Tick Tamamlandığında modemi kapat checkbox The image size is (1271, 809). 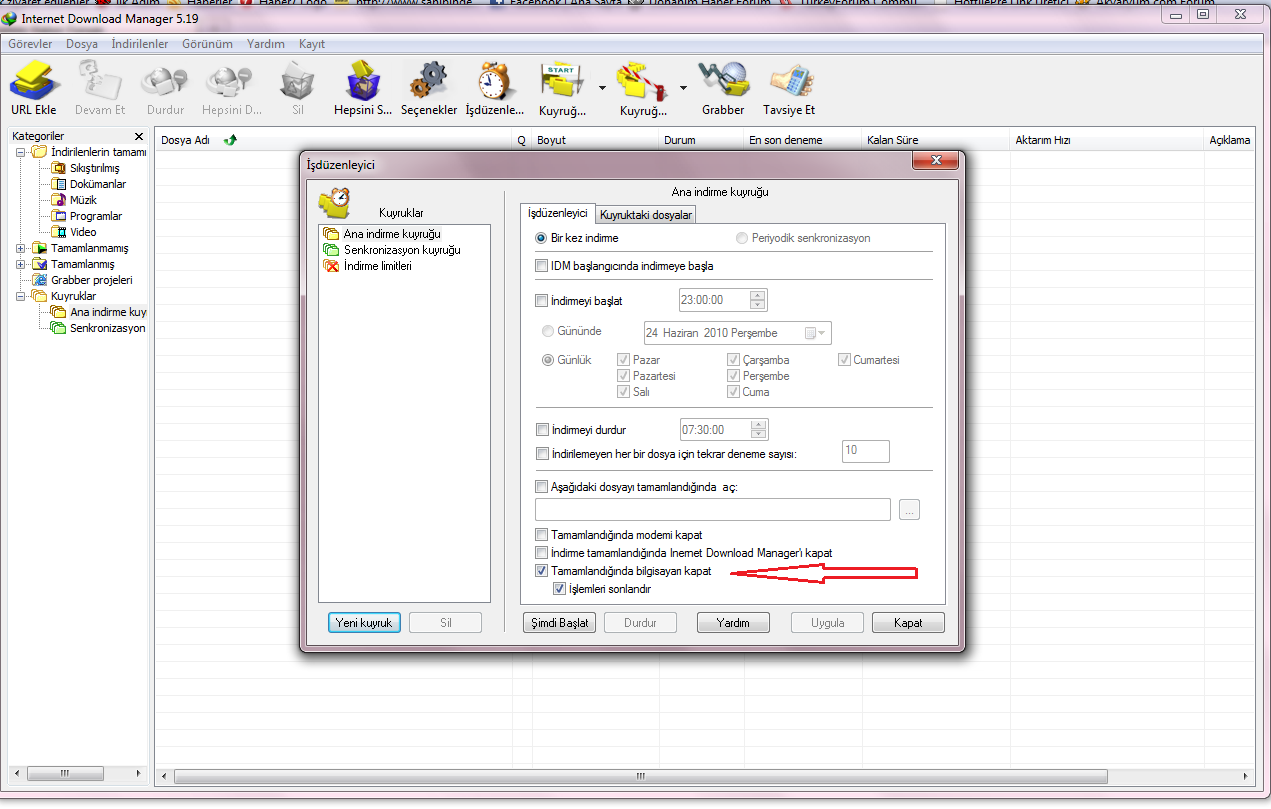pyautogui.click(x=542, y=535)
